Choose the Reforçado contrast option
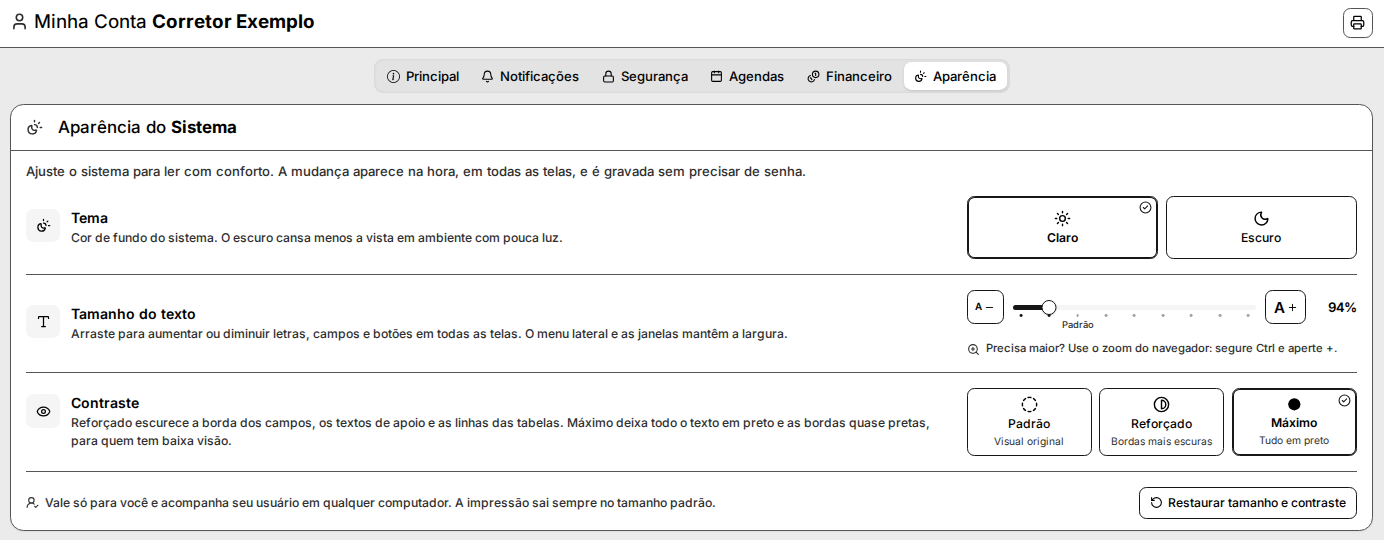Image resolution: width=1384 pixels, height=540 pixels. tap(1161, 422)
